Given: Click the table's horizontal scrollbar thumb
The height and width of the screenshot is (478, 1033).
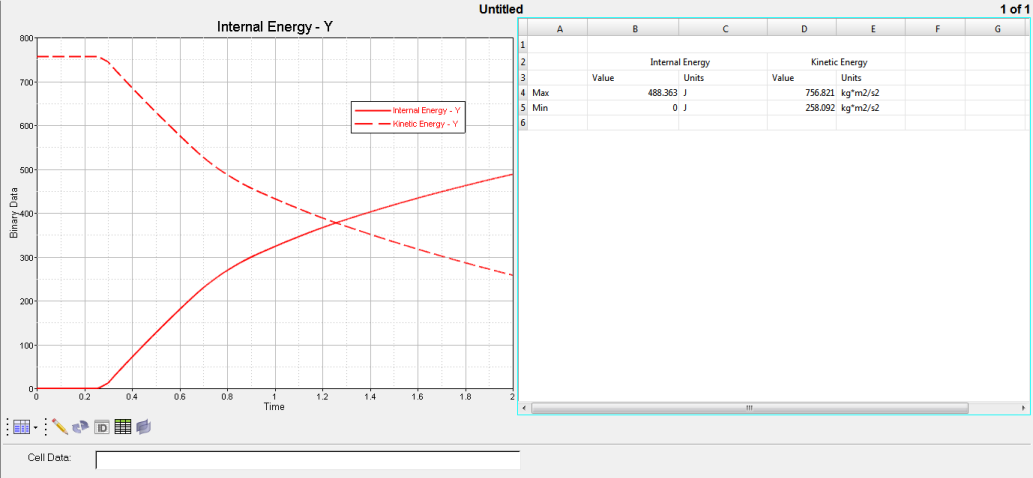Looking at the screenshot, I should [750, 408].
